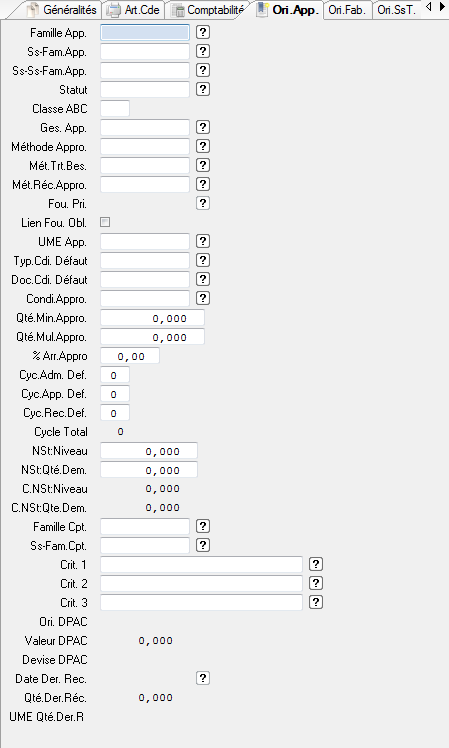
Task: Open the Art.Cde tab
Action: (x=135, y=10)
